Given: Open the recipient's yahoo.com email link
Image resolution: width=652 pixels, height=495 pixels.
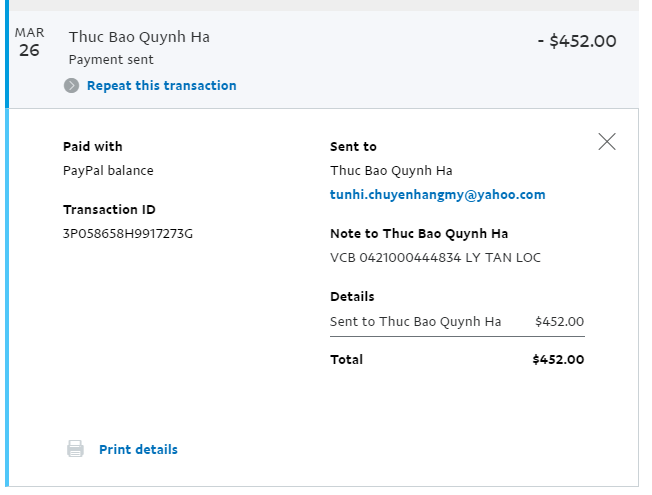Looking at the screenshot, I should click(437, 195).
